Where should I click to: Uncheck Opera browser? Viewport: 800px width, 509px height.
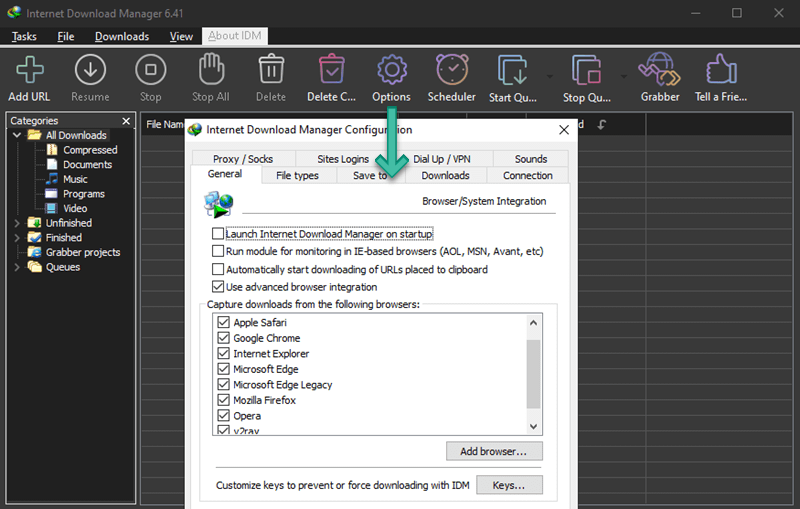(223, 415)
